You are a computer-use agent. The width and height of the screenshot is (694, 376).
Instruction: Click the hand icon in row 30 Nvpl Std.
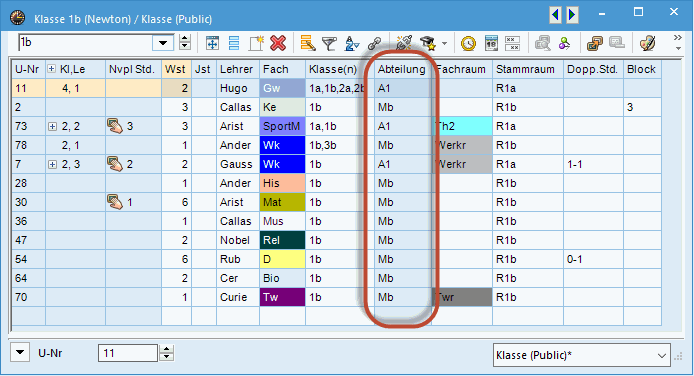[115, 203]
